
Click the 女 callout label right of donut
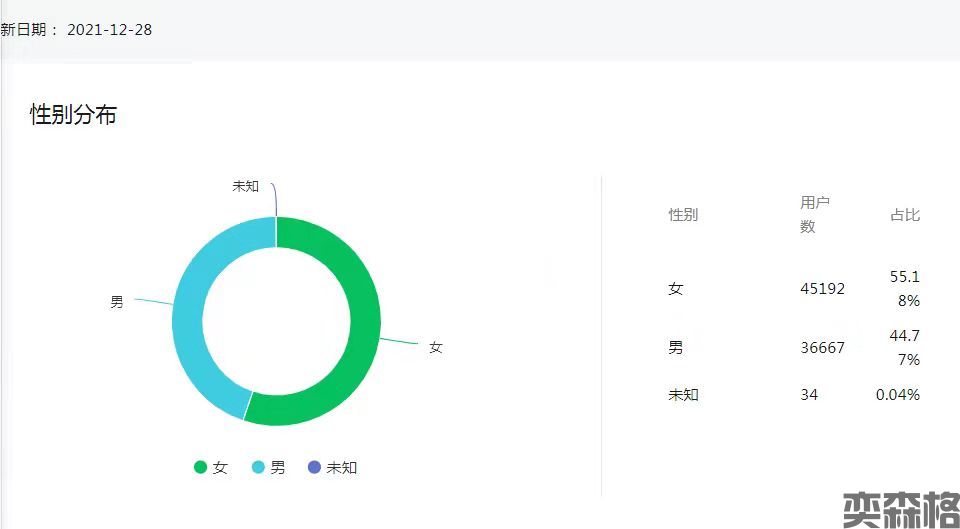click(435, 348)
